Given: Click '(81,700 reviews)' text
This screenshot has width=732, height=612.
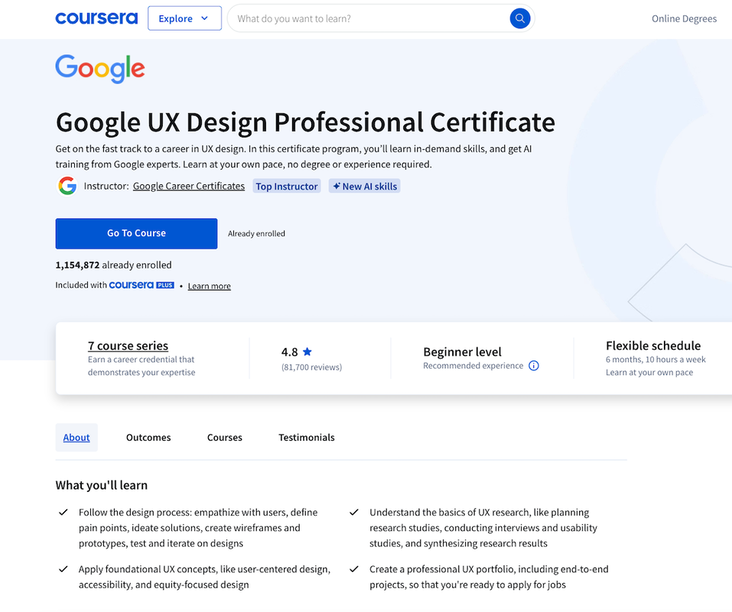Looking at the screenshot, I should 311,367.
